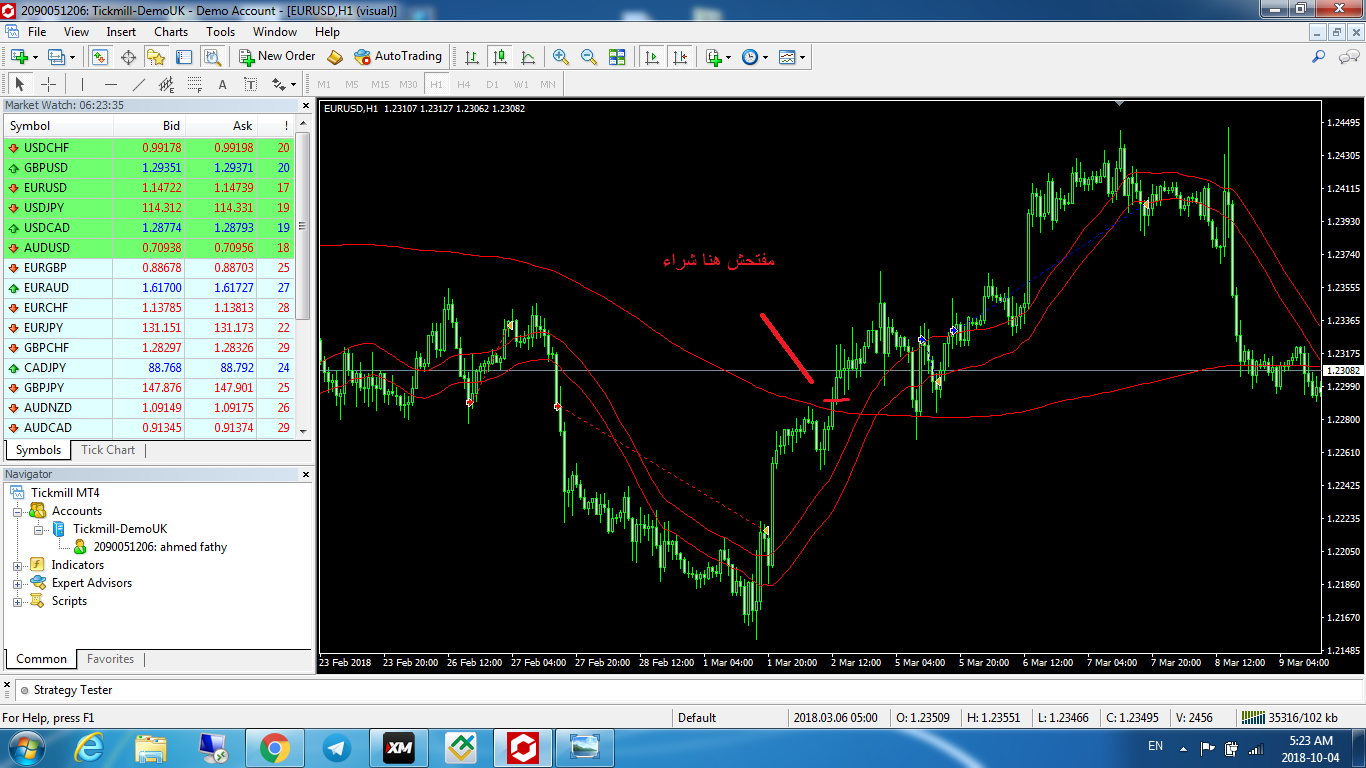Toggle the AutoTrading button
Image resolution: width=1366 pixels, height=768 pixels.
click(397, 57)
